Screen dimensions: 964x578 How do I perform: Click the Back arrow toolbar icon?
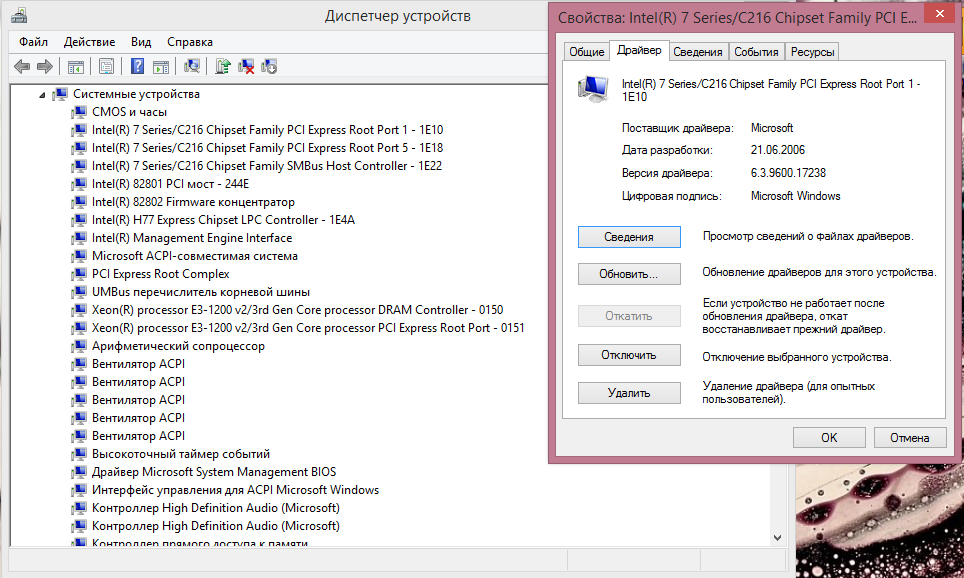[x=22, y=66]
